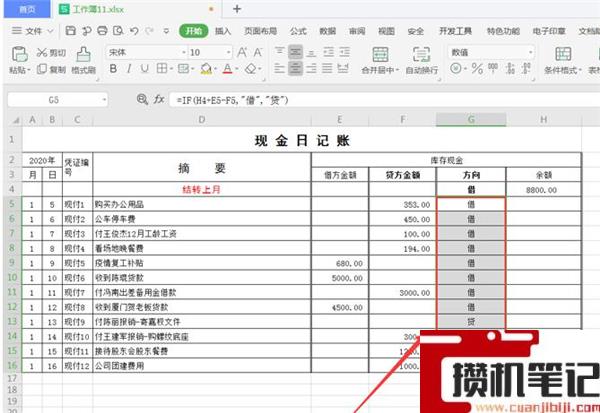Increase the font size

(x=242, y=52)
